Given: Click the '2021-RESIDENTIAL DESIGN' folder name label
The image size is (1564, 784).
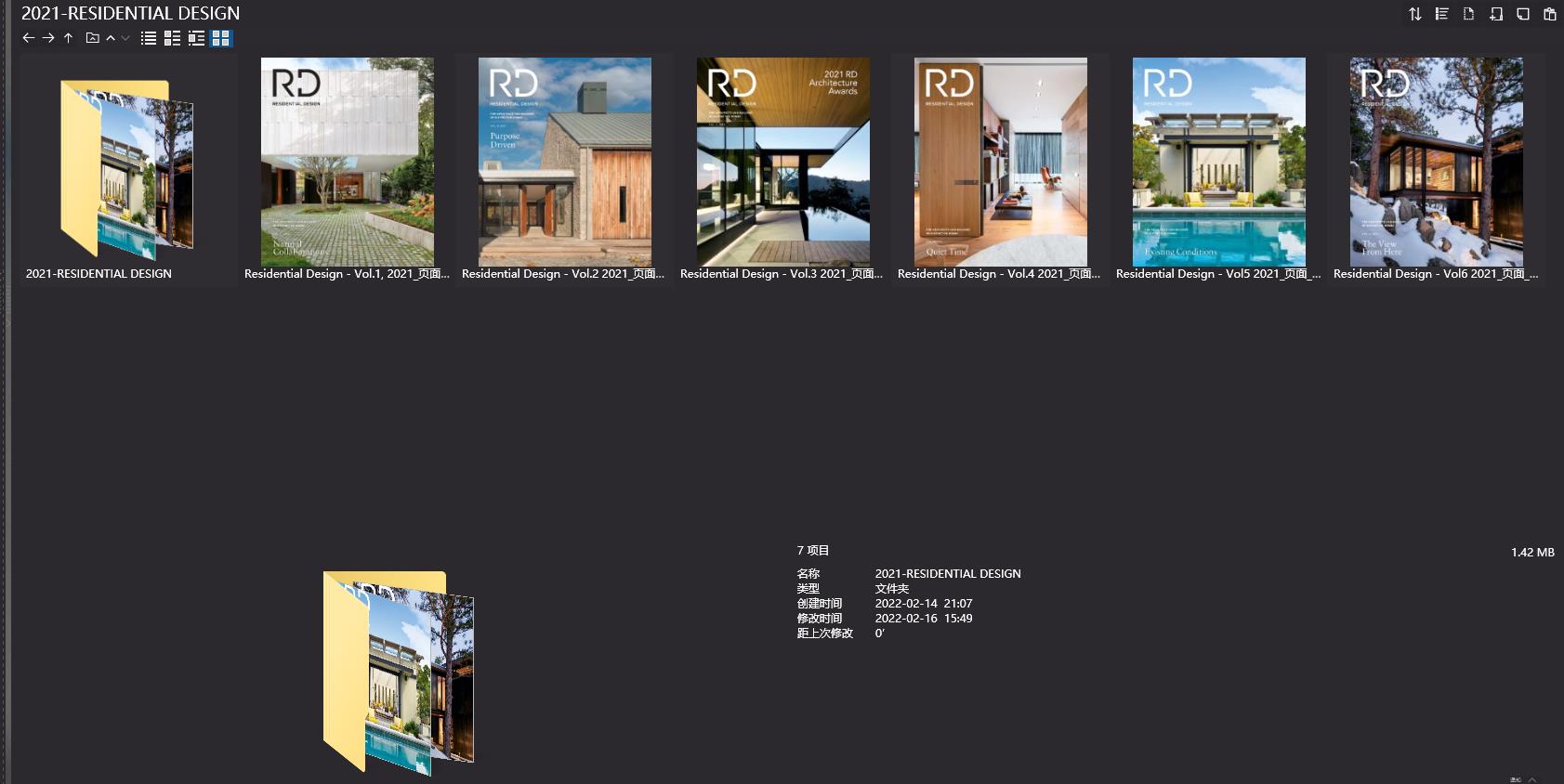Looking at the screenshot, I should pos(99,274).
